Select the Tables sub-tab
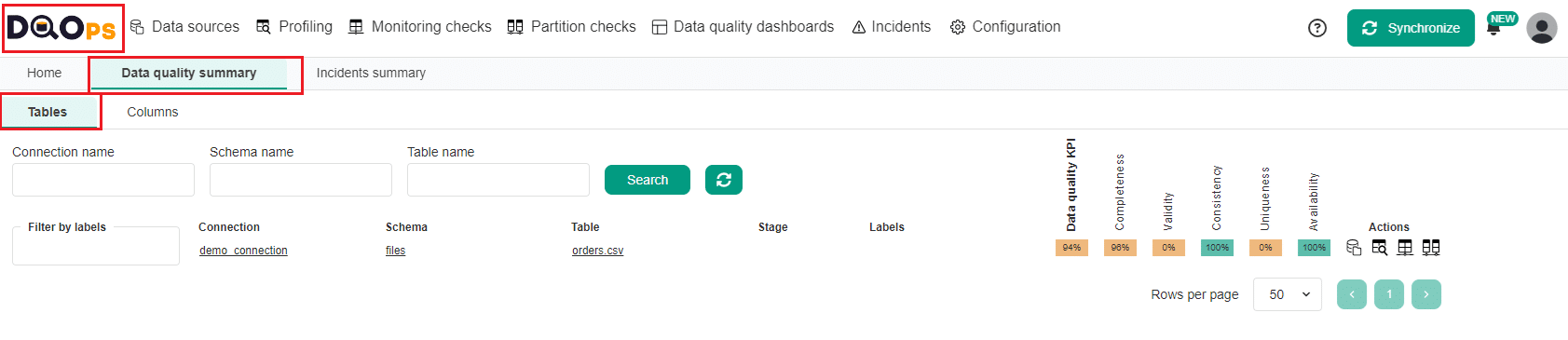 pos(48,112)
